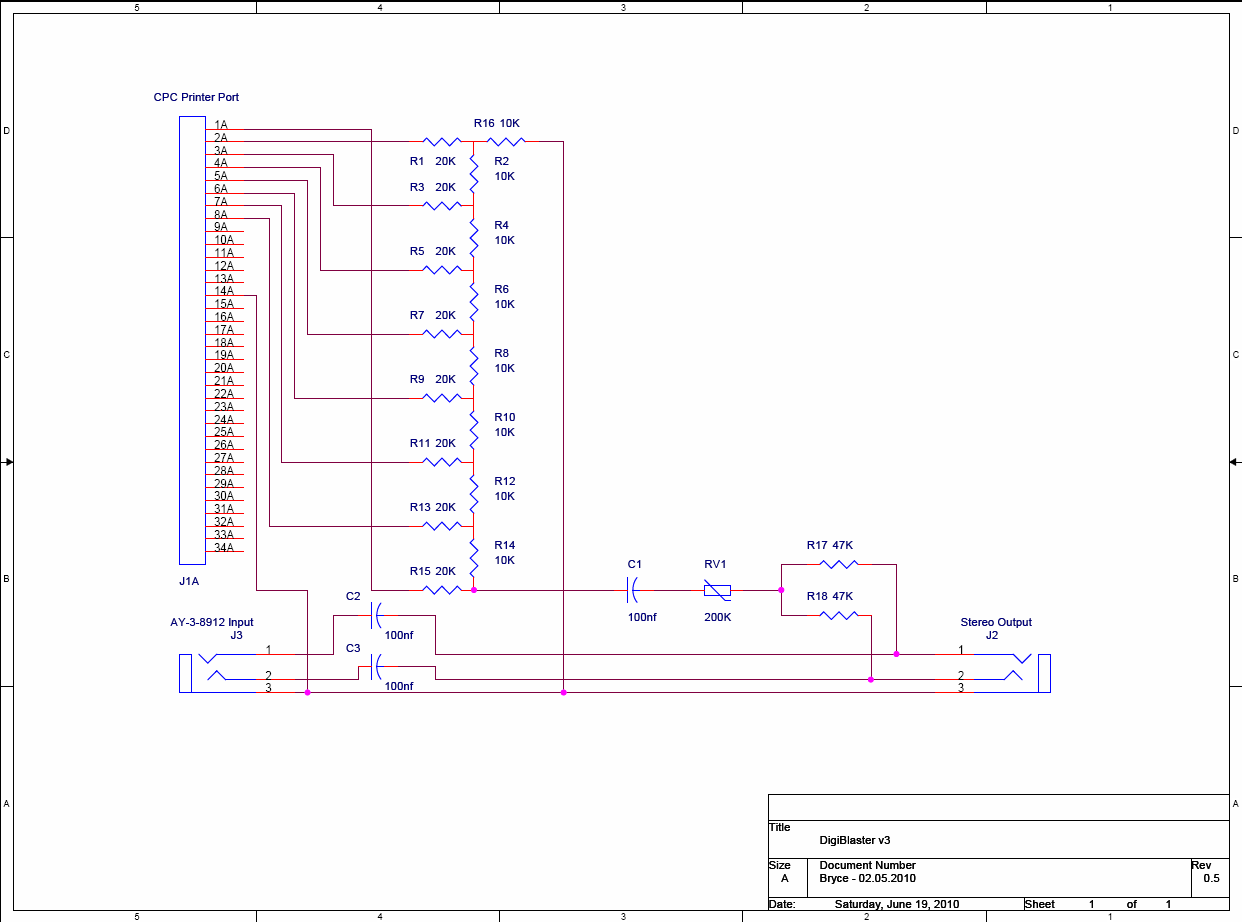This screenshot has width=1242, height=922.
Task: Select the R11 20K resistor symbol
Action: 441,462
